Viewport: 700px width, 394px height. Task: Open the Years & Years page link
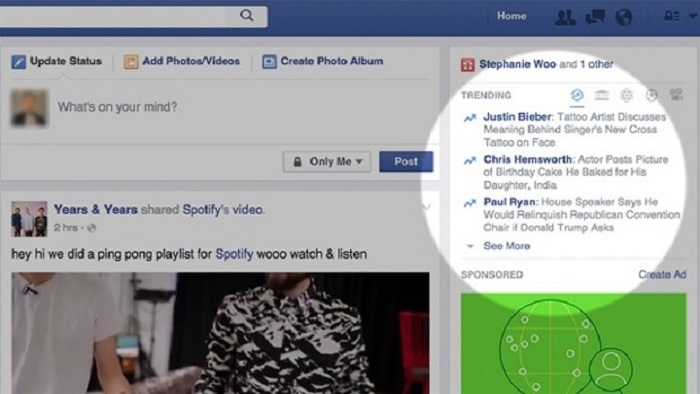pos(96,209)
